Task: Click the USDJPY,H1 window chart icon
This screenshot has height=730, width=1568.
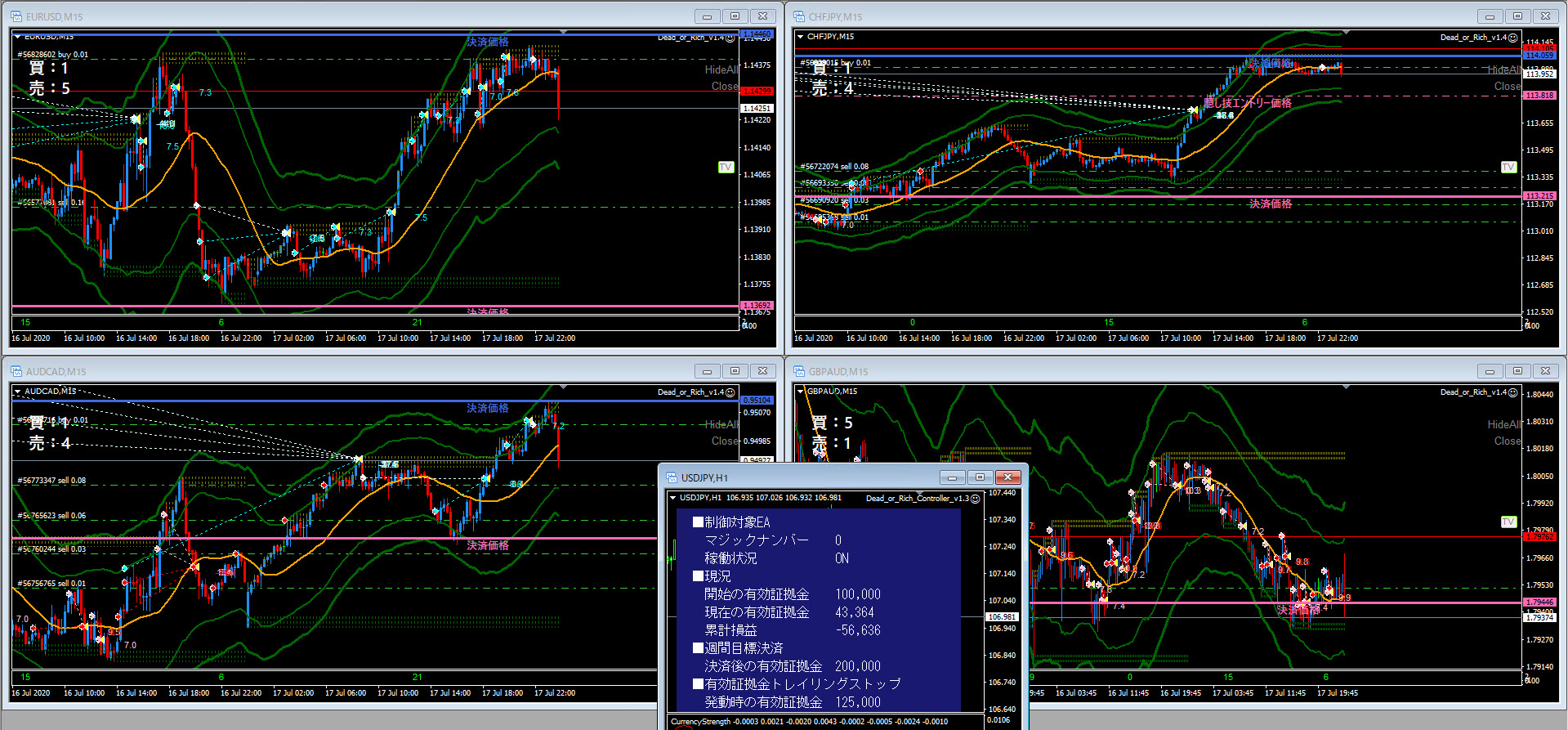Action: (x=672, y=477)
